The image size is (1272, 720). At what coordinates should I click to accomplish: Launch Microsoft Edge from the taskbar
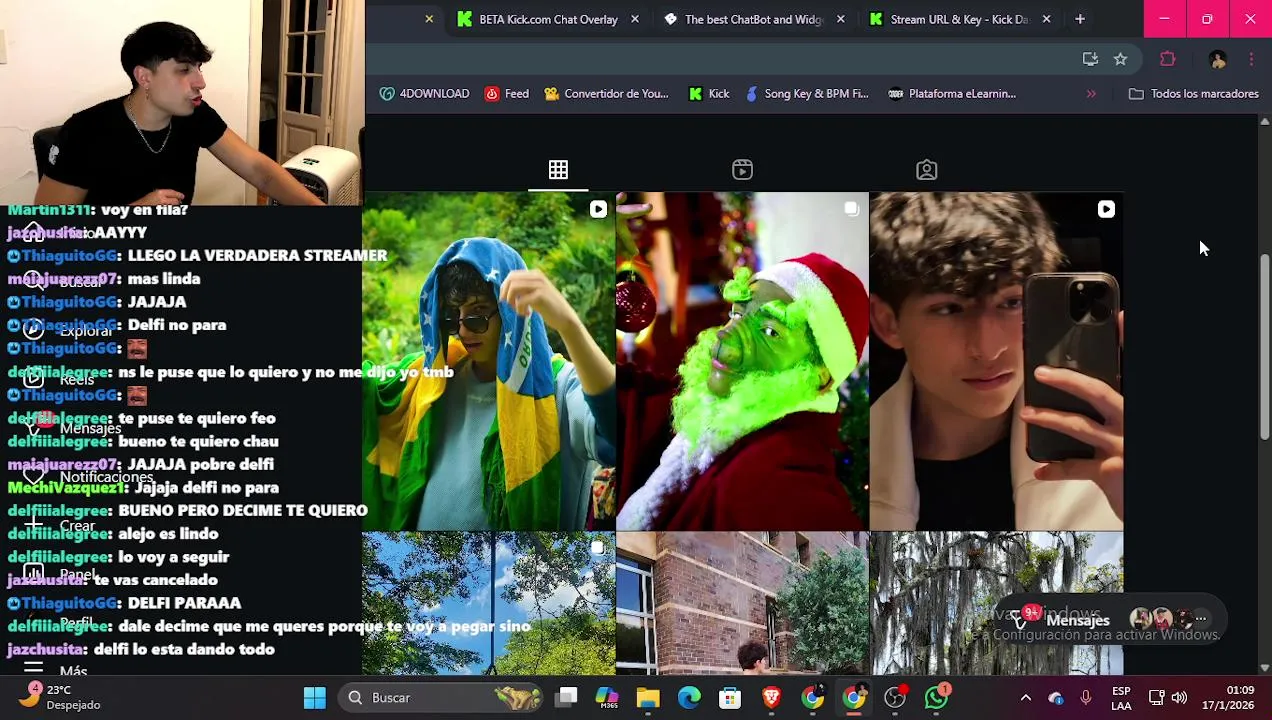click(689, 698)
